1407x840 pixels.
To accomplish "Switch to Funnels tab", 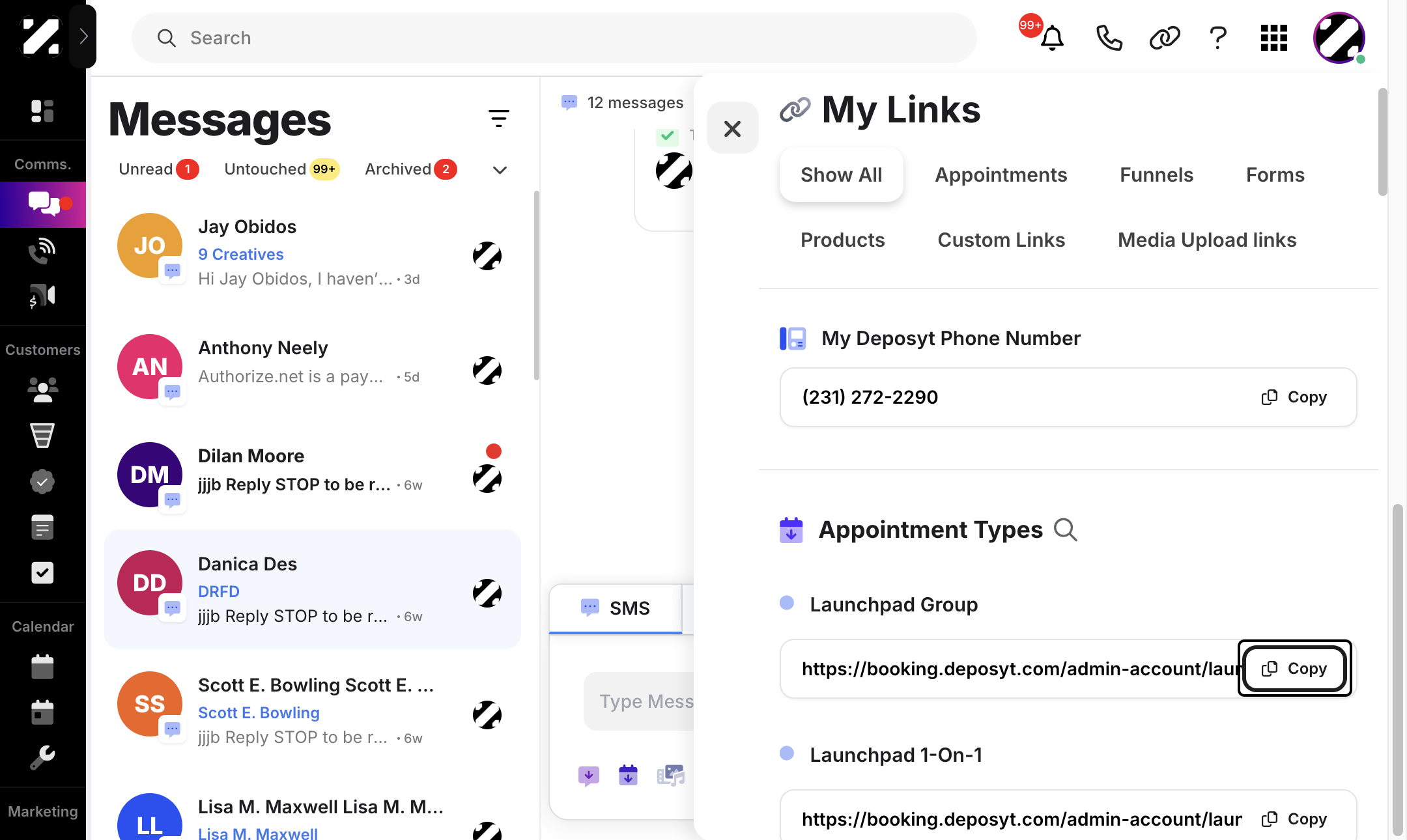I will (1156, 175).
